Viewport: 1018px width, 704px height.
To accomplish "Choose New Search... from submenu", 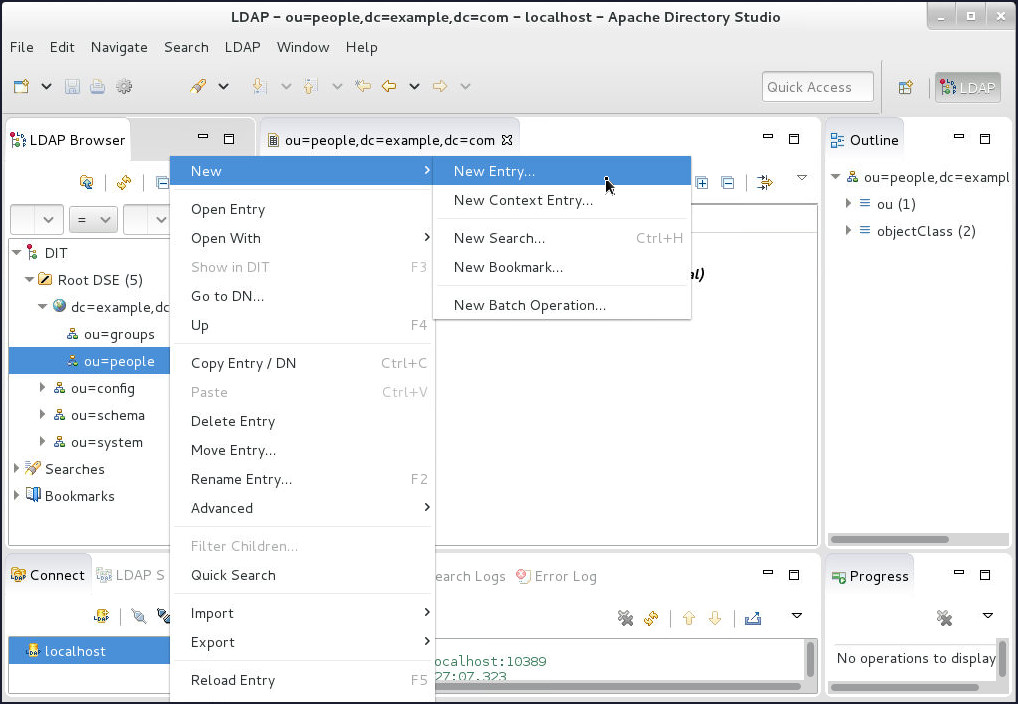I will point(562,238).
